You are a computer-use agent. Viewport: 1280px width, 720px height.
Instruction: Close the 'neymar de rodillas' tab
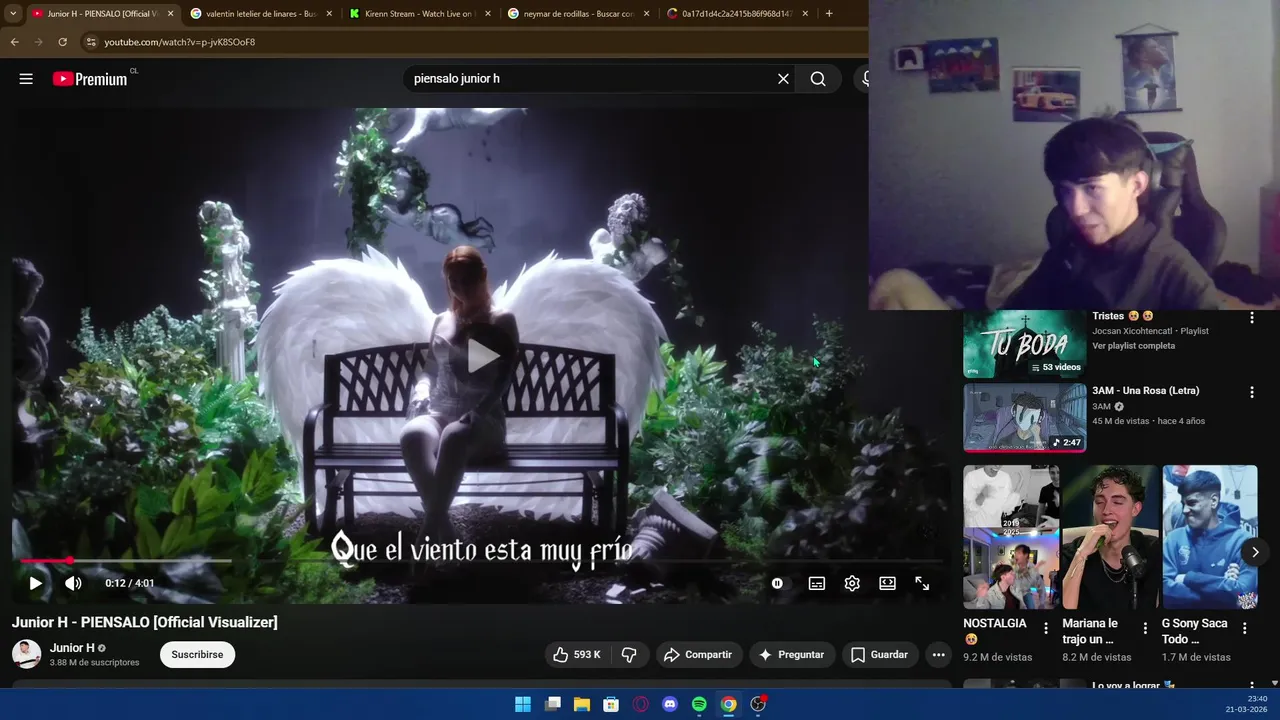point(646,14)
